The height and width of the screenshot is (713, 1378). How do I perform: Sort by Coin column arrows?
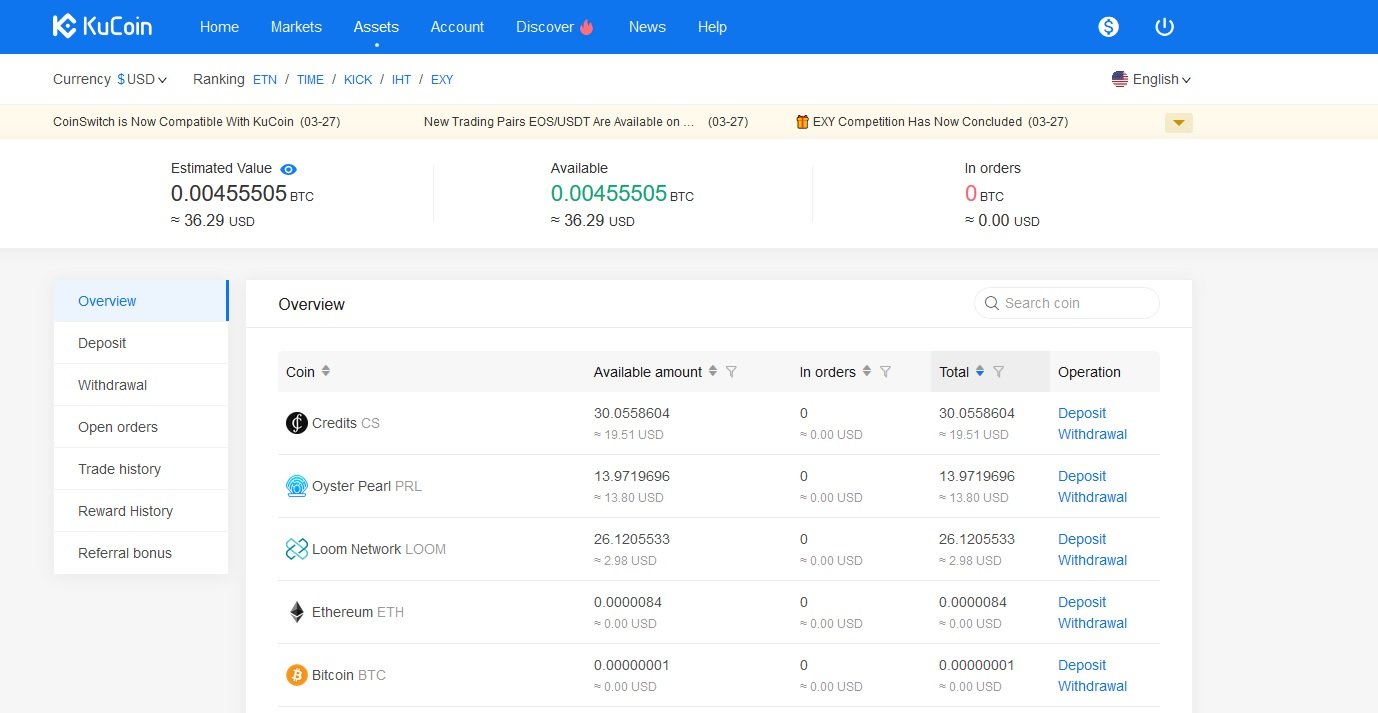[x=325, y=371]
